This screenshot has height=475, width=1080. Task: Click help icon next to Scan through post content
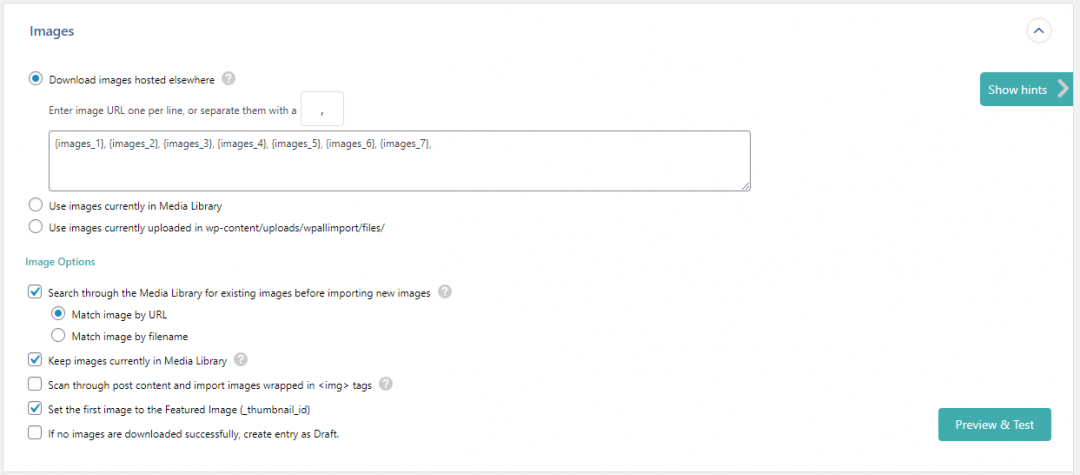(x=386, y=384)
